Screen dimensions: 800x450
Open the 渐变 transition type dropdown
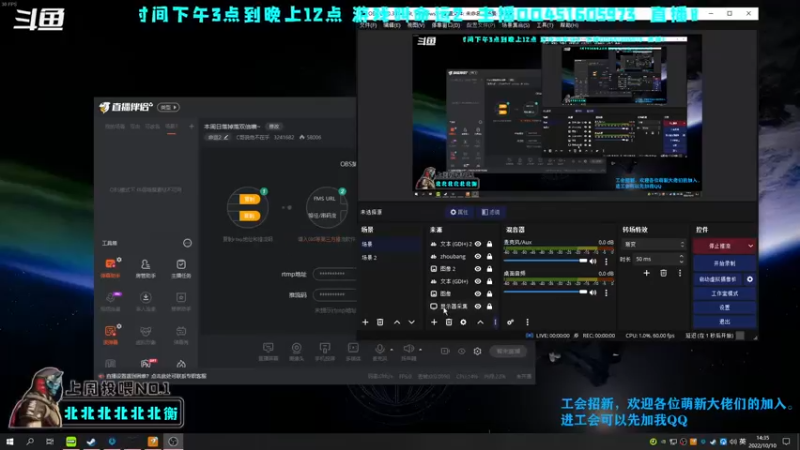[x=654, y=244]
